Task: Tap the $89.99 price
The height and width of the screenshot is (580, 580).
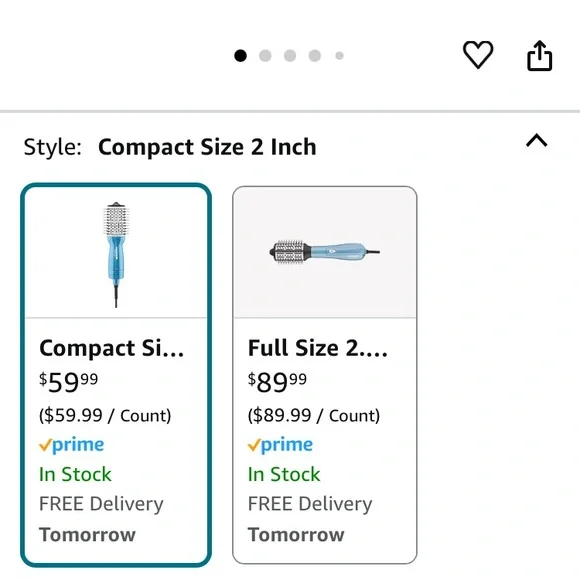Action: (277, 382)
